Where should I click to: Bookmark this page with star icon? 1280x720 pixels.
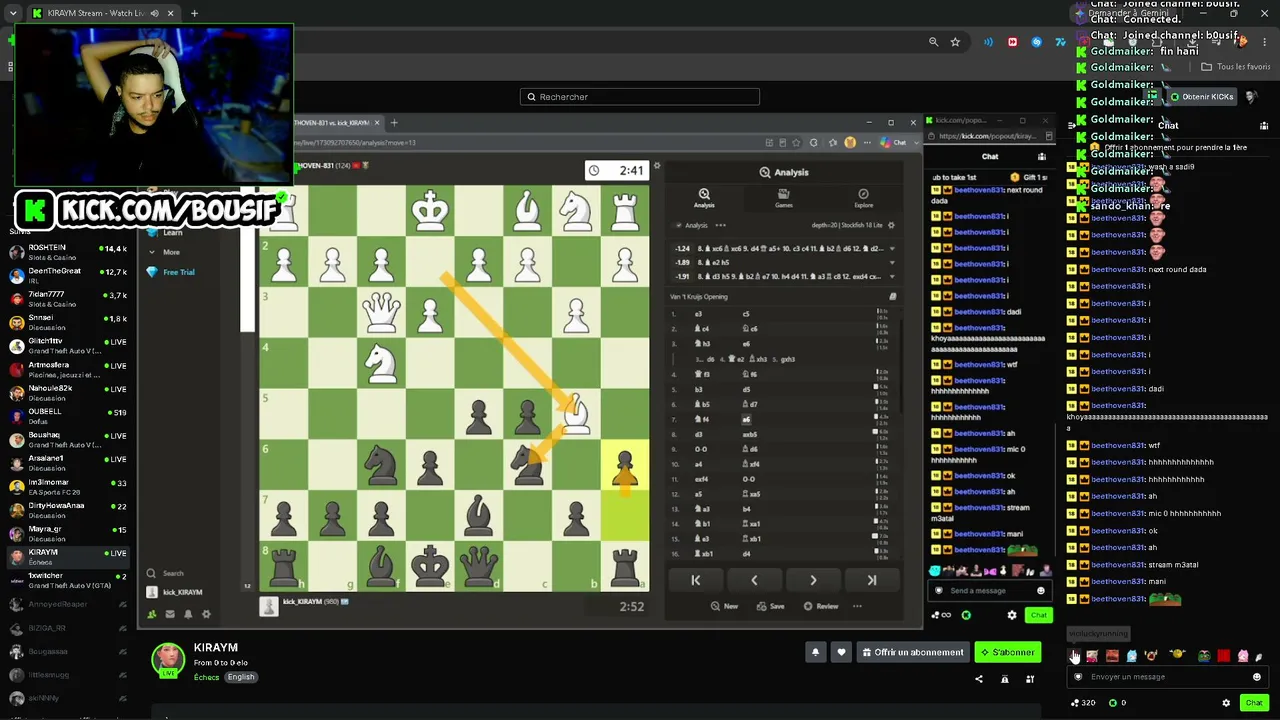tap(955, 42)
